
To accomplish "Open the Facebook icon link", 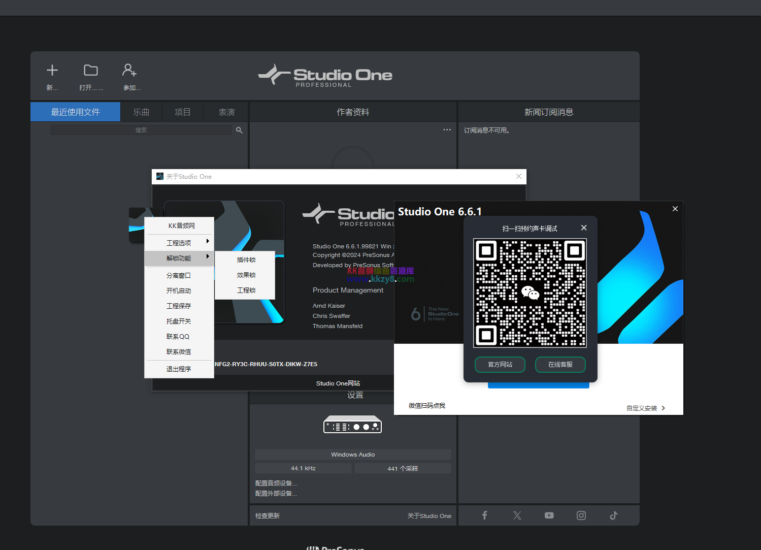I will 484,516.
